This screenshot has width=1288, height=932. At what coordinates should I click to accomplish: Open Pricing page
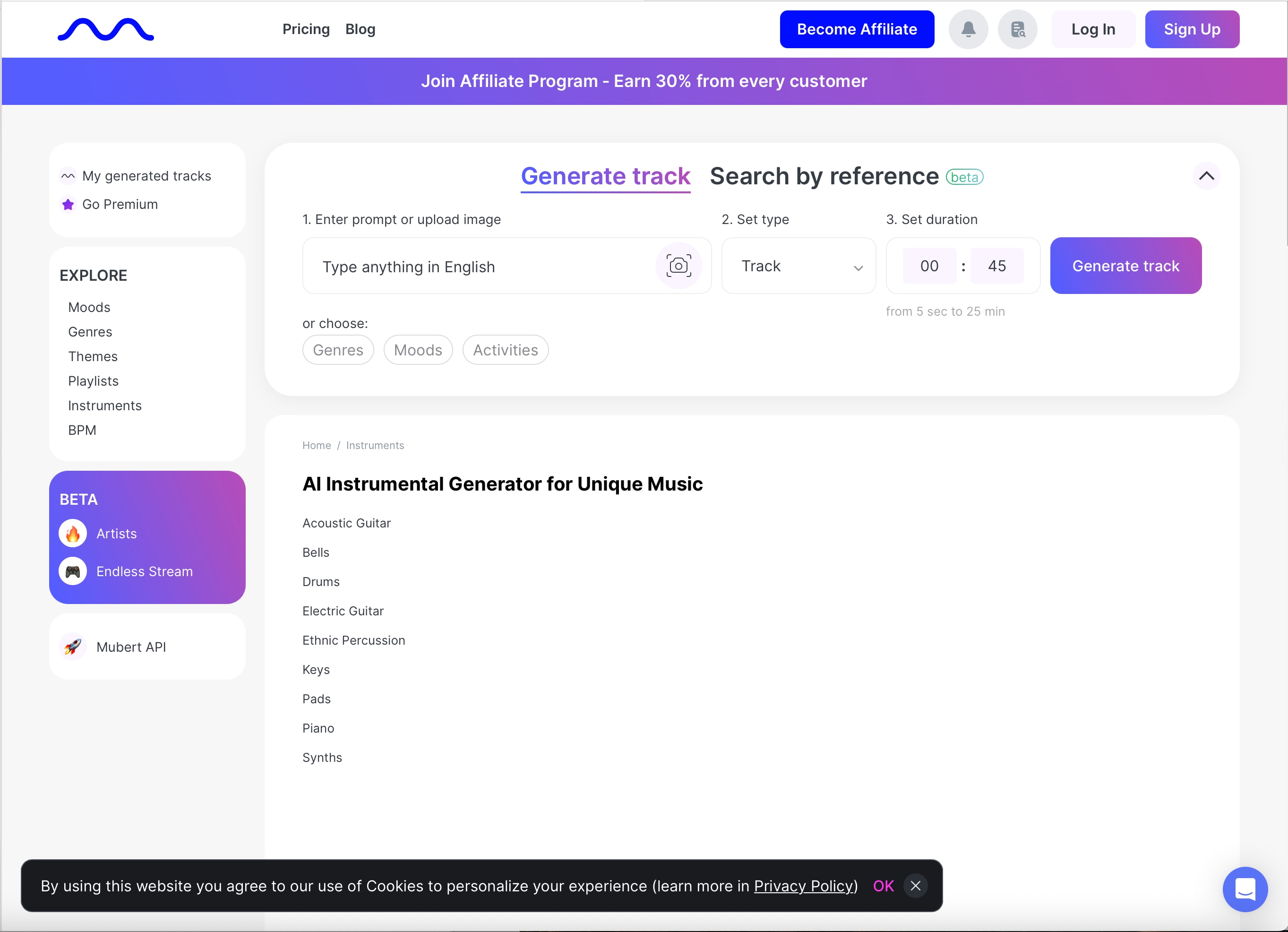[306, 29]
